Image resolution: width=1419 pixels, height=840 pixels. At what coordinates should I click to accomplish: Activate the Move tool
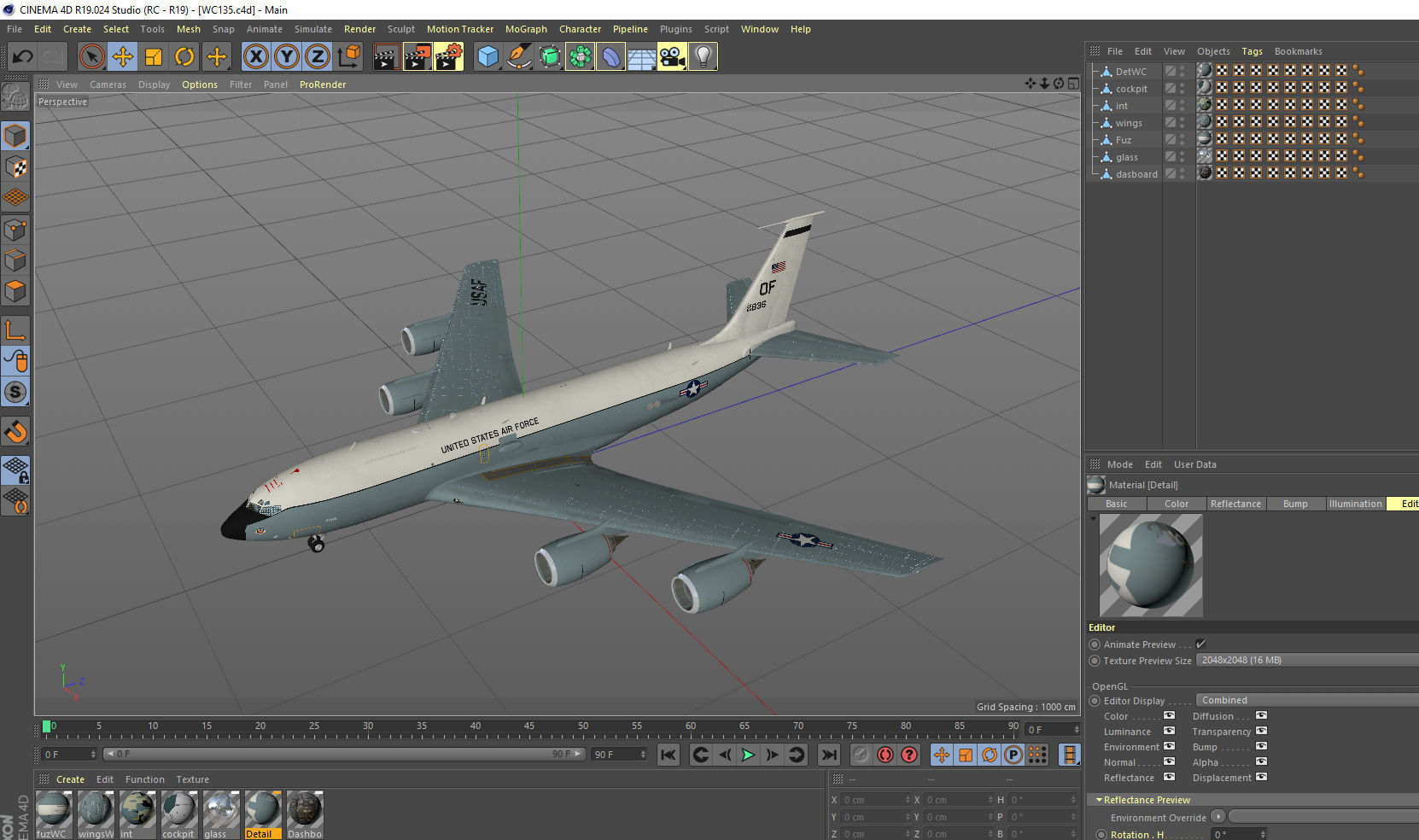pos(123,57)
